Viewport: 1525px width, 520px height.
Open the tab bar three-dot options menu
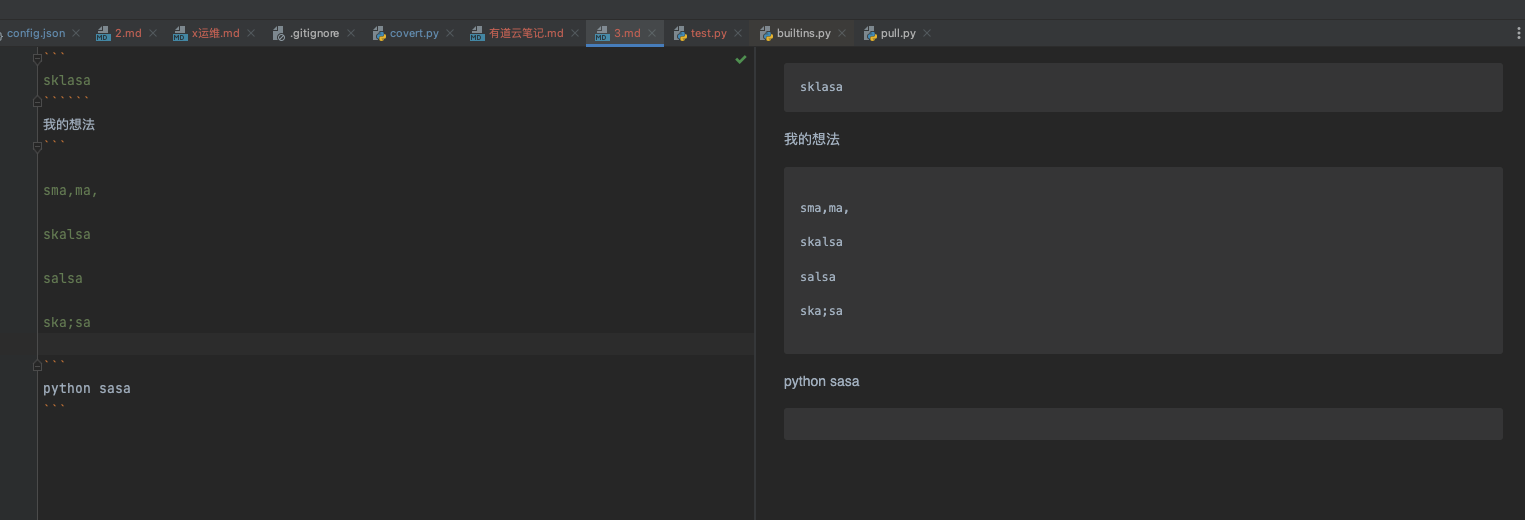(x=1519, y=33)
